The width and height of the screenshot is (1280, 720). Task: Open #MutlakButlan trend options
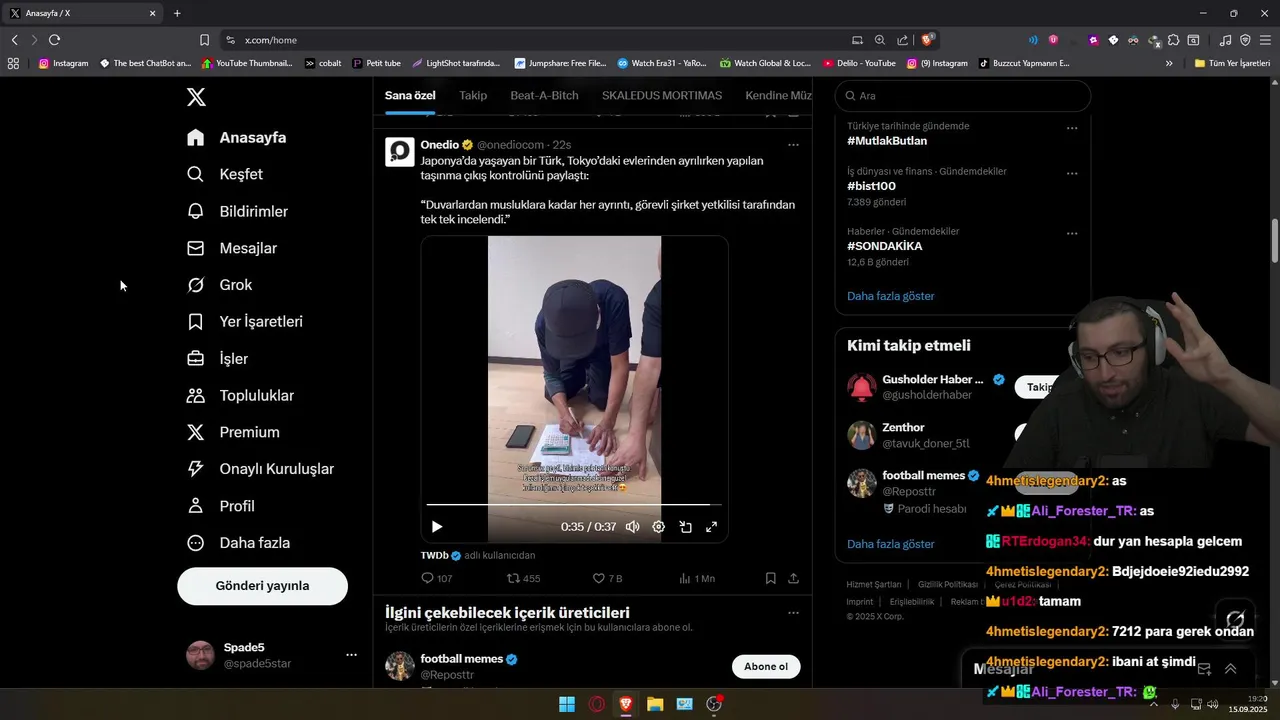coord(1072,128)
